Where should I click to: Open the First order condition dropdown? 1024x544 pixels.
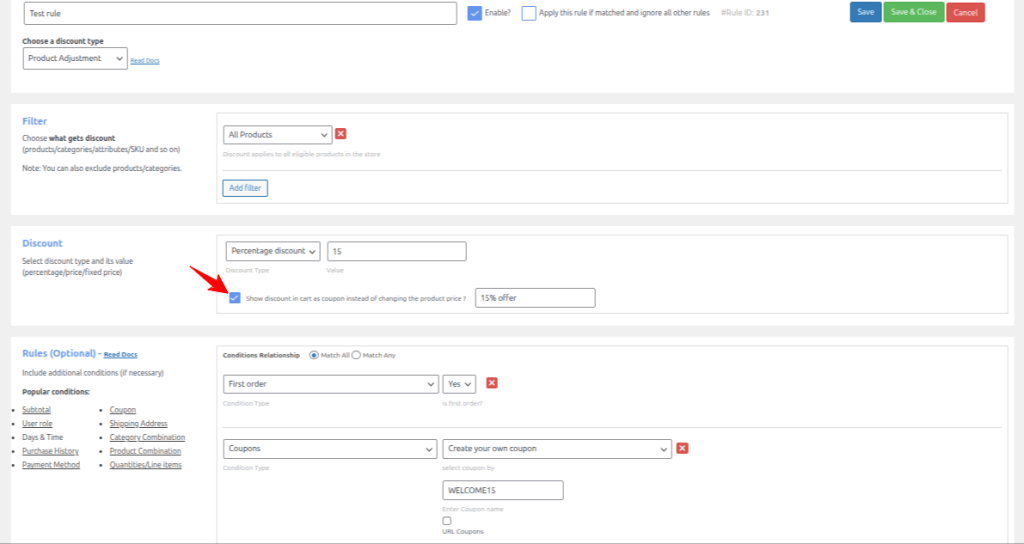click(x=331, y=384)
